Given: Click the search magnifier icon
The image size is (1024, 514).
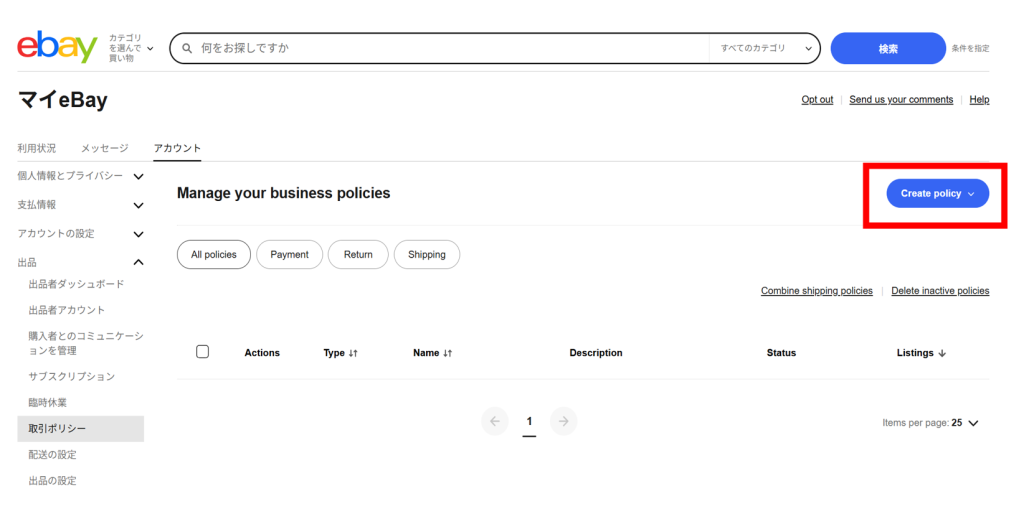Looking at the screenshot, I should (187, 48).
